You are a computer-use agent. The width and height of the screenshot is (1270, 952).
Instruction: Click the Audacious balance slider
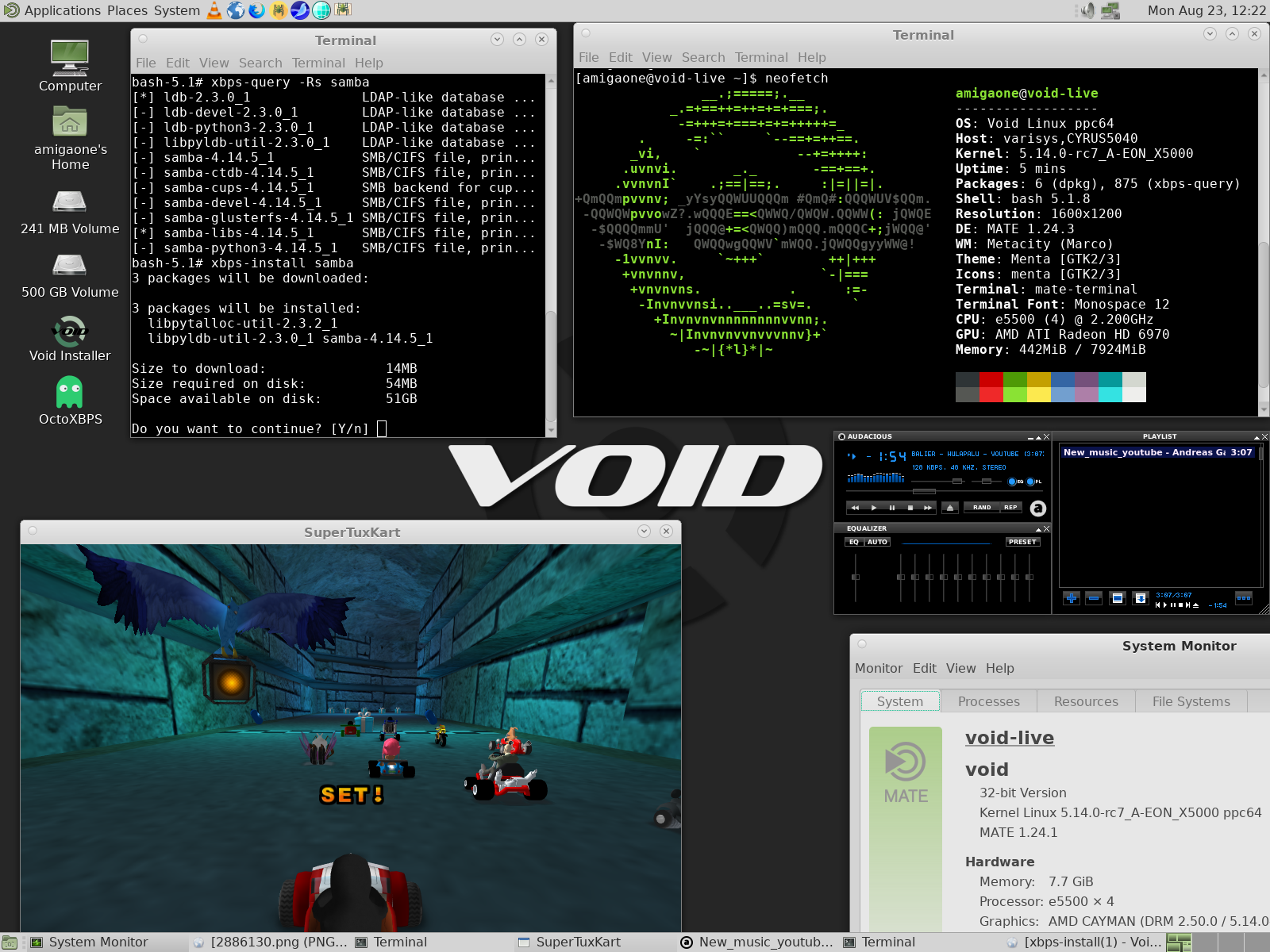tap(986, 482)
